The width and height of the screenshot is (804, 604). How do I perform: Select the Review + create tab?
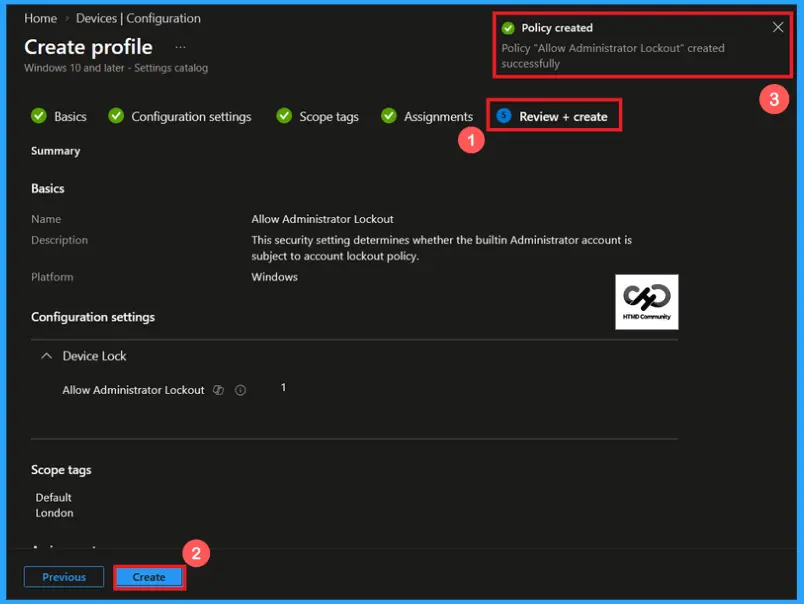552,116
